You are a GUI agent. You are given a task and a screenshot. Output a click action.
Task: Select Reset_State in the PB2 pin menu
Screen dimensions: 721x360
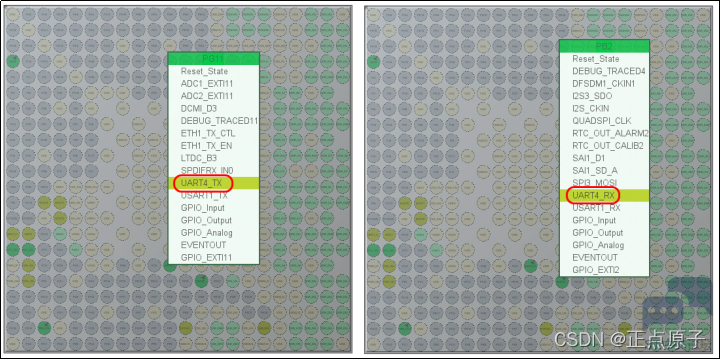click(604, 59)
